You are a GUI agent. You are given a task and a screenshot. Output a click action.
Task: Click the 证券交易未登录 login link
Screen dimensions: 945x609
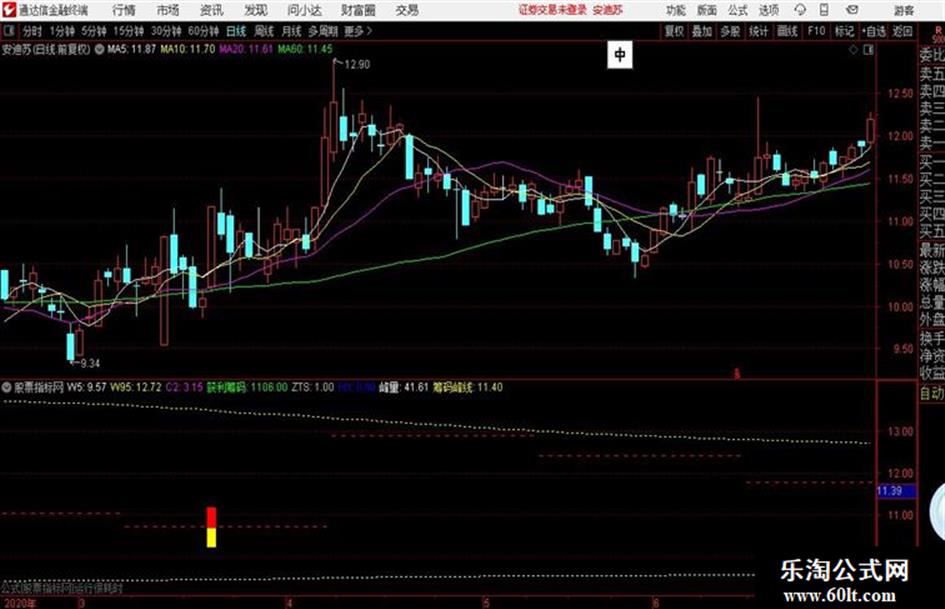[x=552, y=10]
